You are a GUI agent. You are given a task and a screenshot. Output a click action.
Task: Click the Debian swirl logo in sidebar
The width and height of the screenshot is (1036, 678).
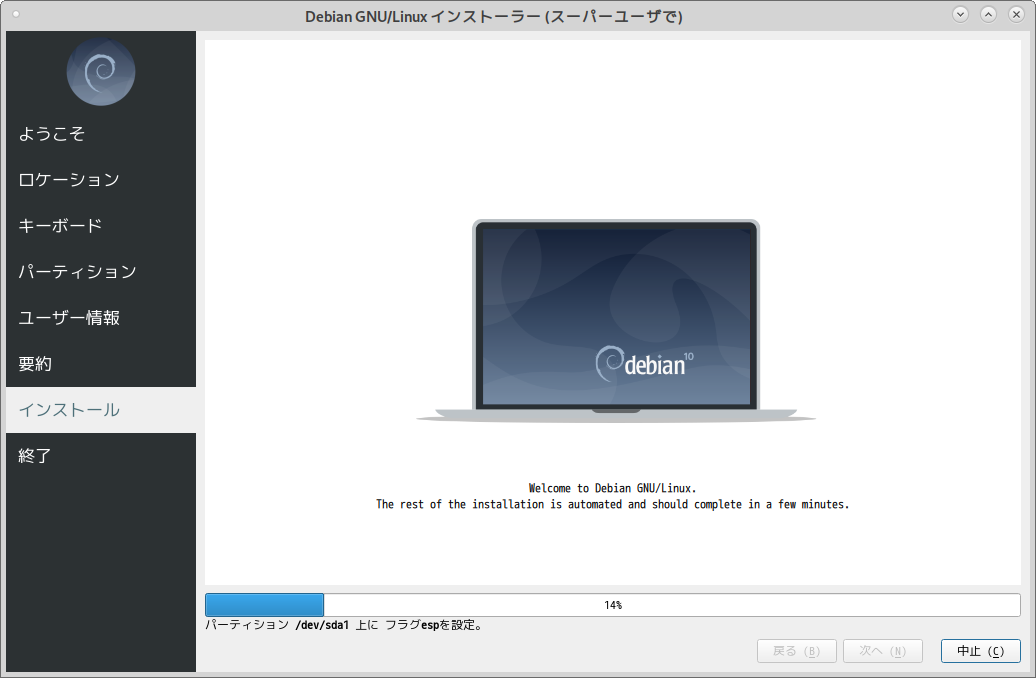pyautogui.click(x=101, y=71)
